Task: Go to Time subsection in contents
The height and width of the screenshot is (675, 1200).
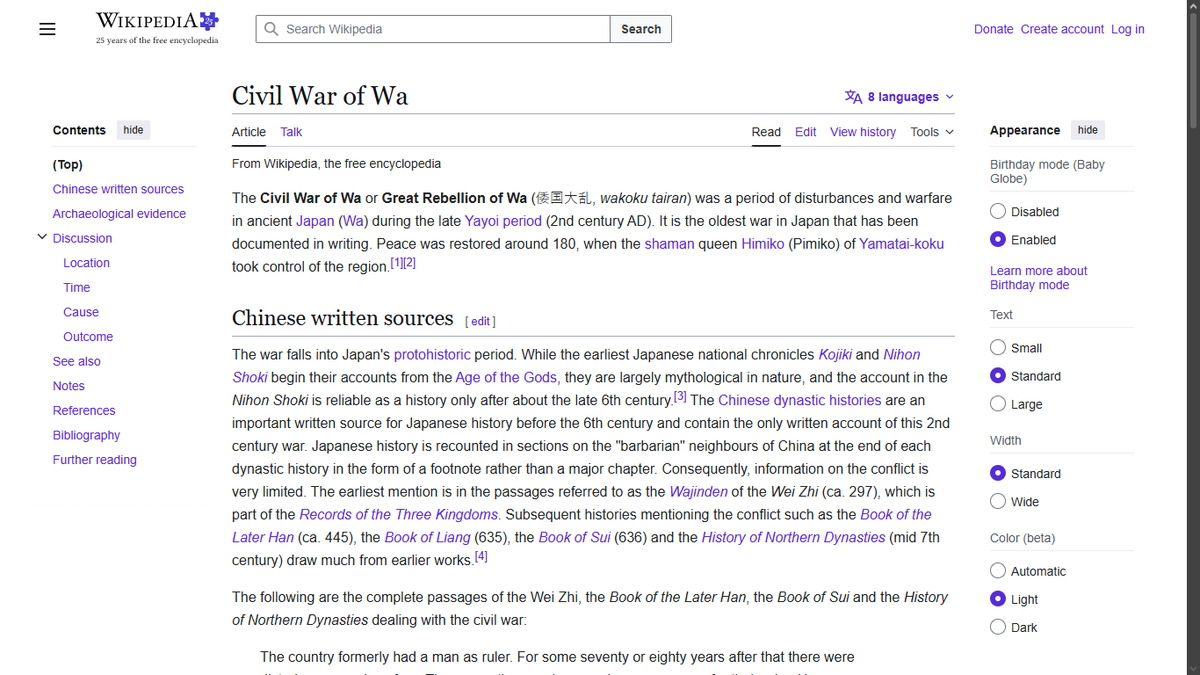Action: point(77,287)
